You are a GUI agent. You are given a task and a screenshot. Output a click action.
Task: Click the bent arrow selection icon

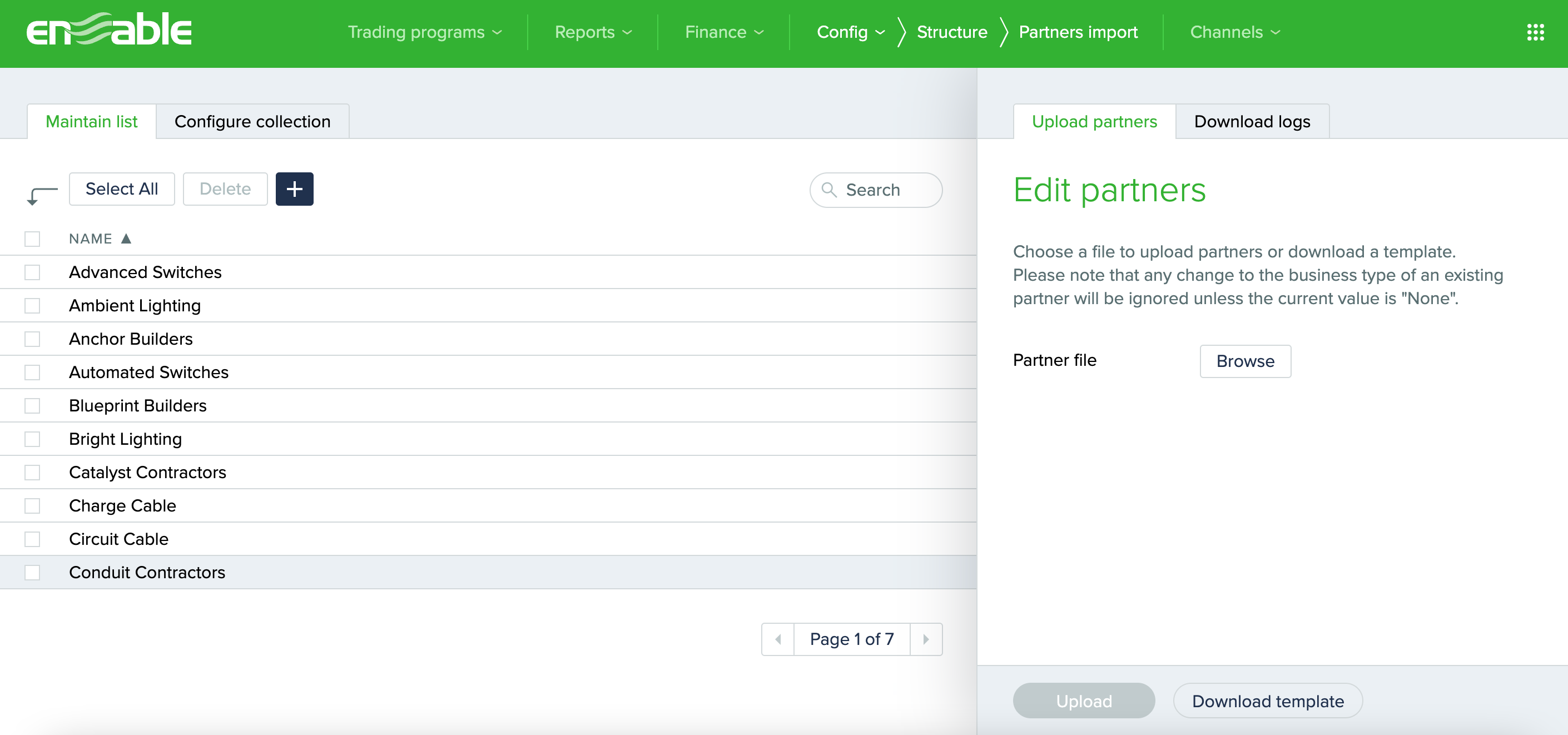(41, 195)
